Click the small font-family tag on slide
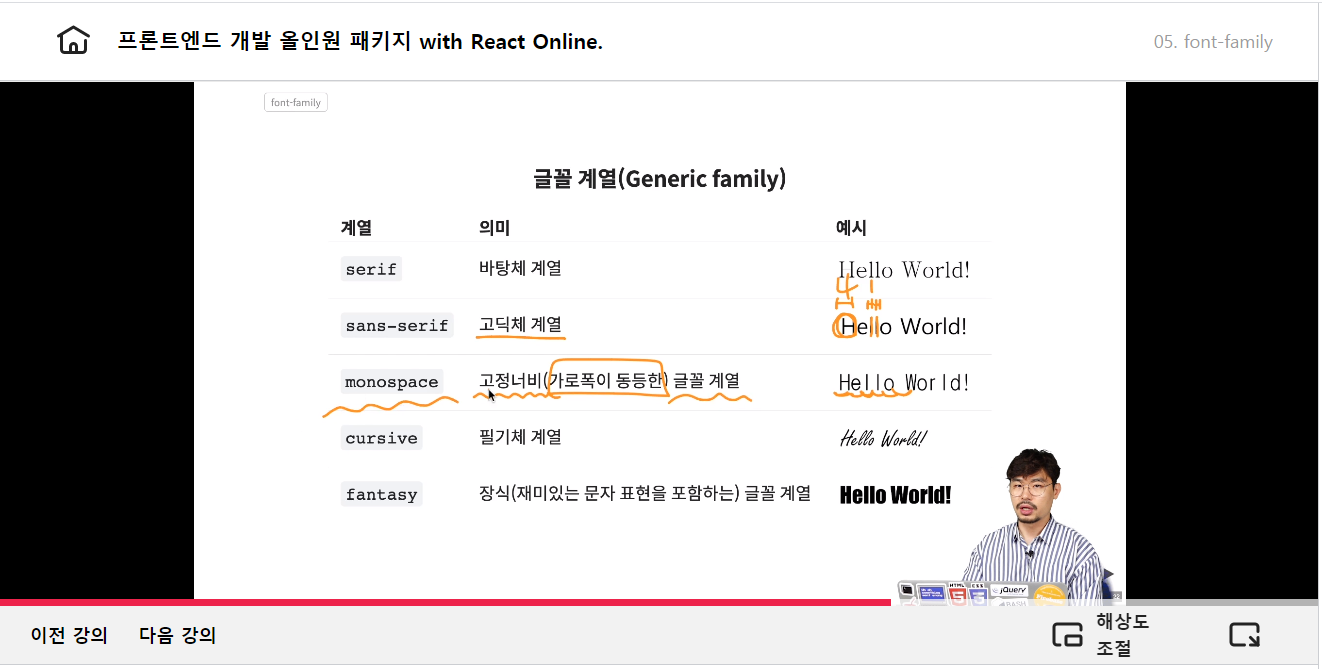This screenshot has height=669, width=1322. coord(296,102)
